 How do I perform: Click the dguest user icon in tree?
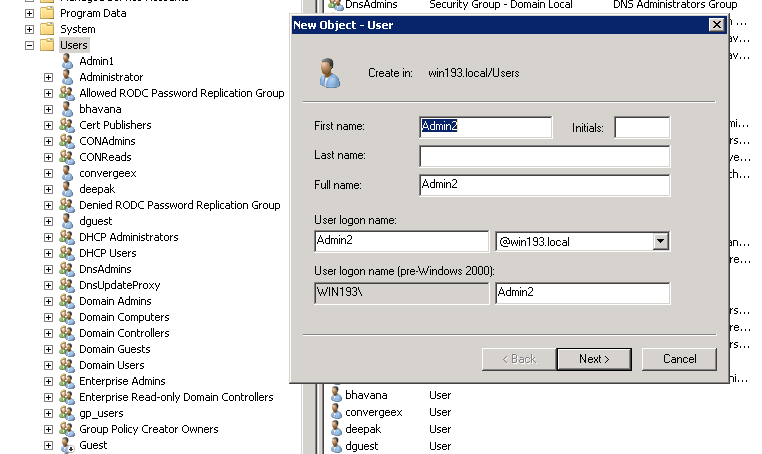[67, 222]
